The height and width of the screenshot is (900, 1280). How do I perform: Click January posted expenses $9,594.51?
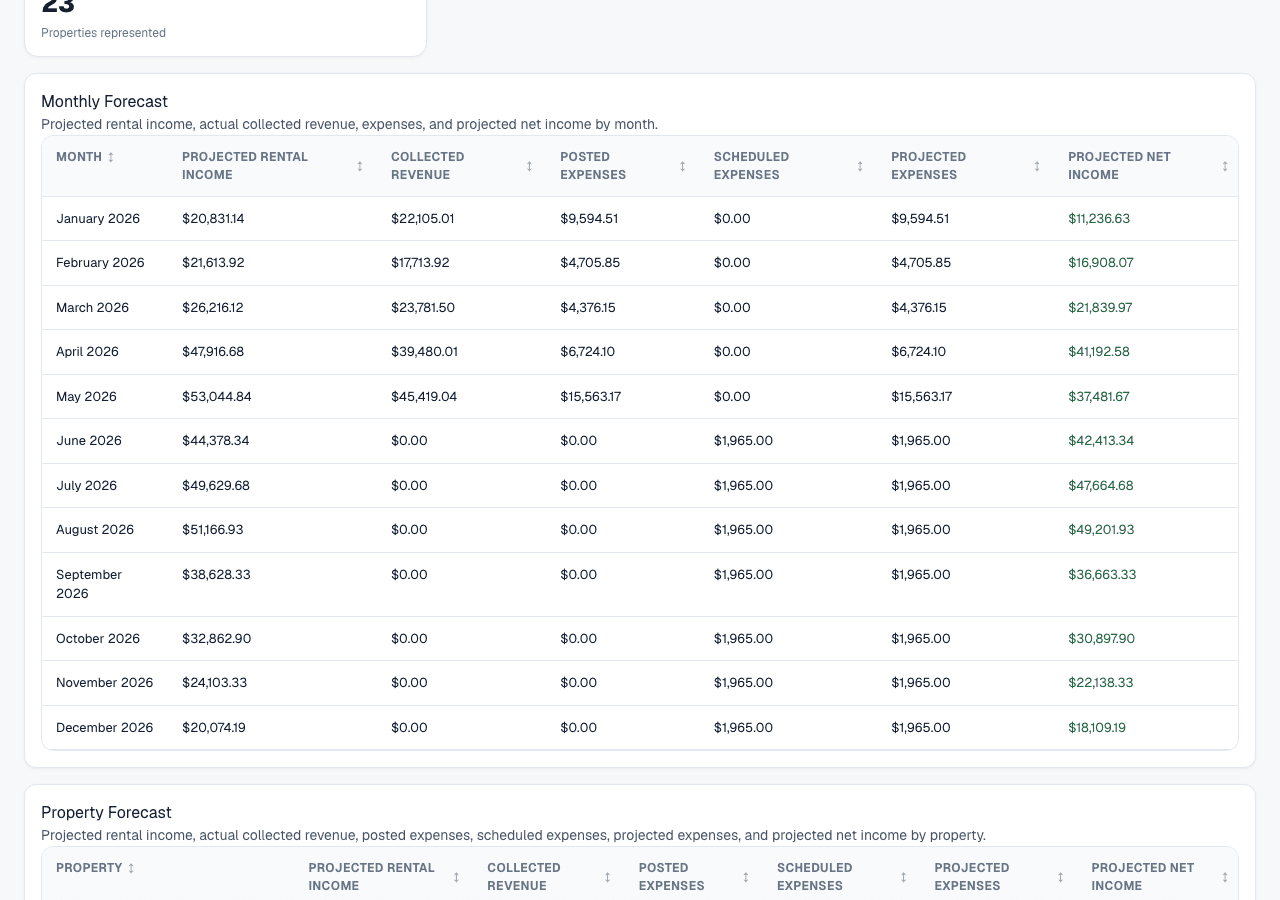(x=589, y=219)
